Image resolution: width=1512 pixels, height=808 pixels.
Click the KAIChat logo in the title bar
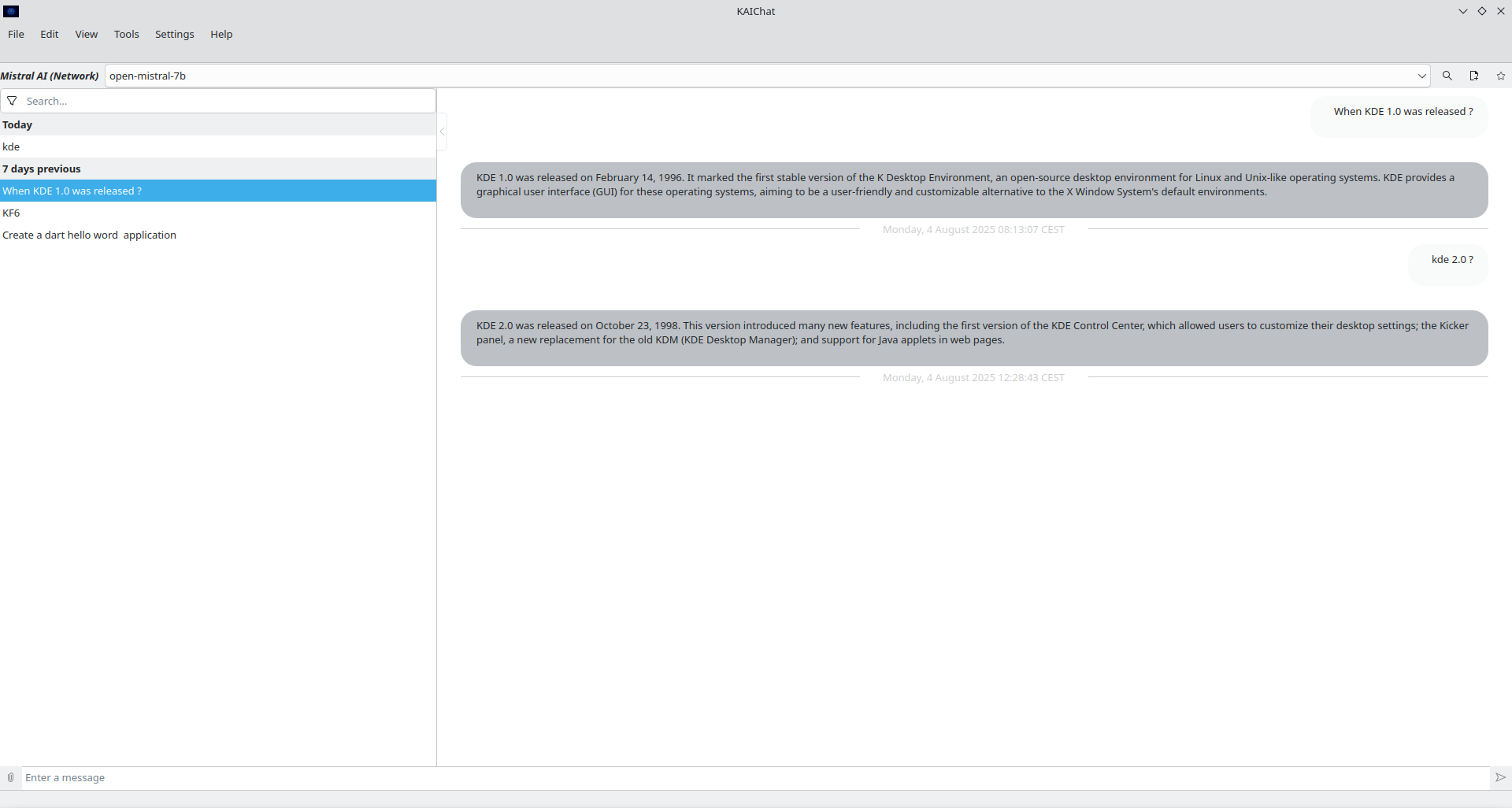pos(12,11)
